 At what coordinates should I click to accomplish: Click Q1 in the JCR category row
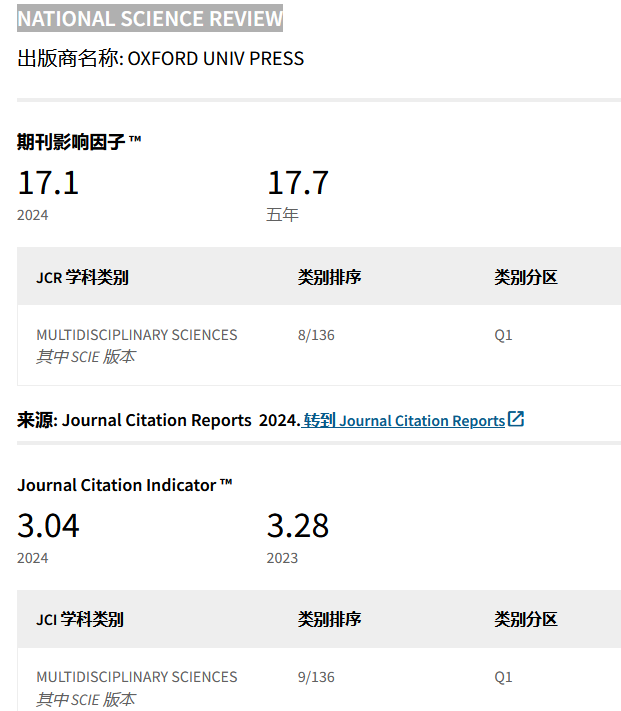(x=503, y=335)
